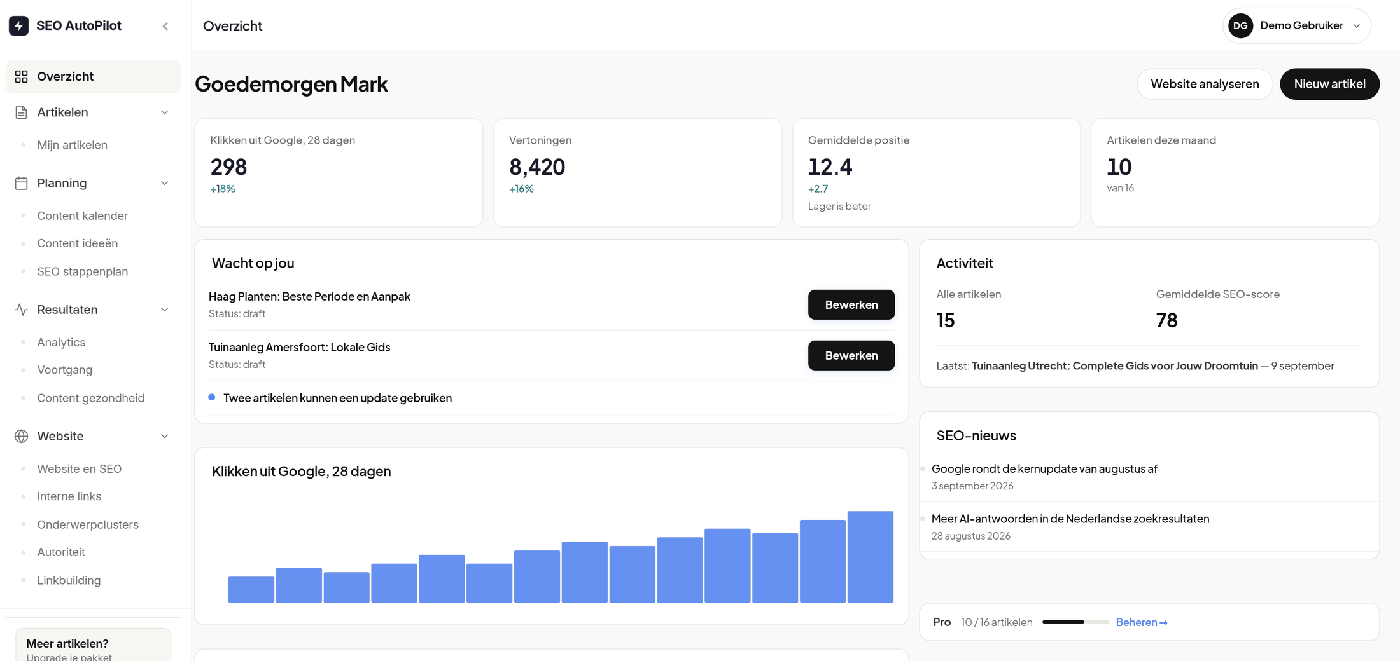
Task: Collapse the Resultaten section chevron
Action: (165, 310)
